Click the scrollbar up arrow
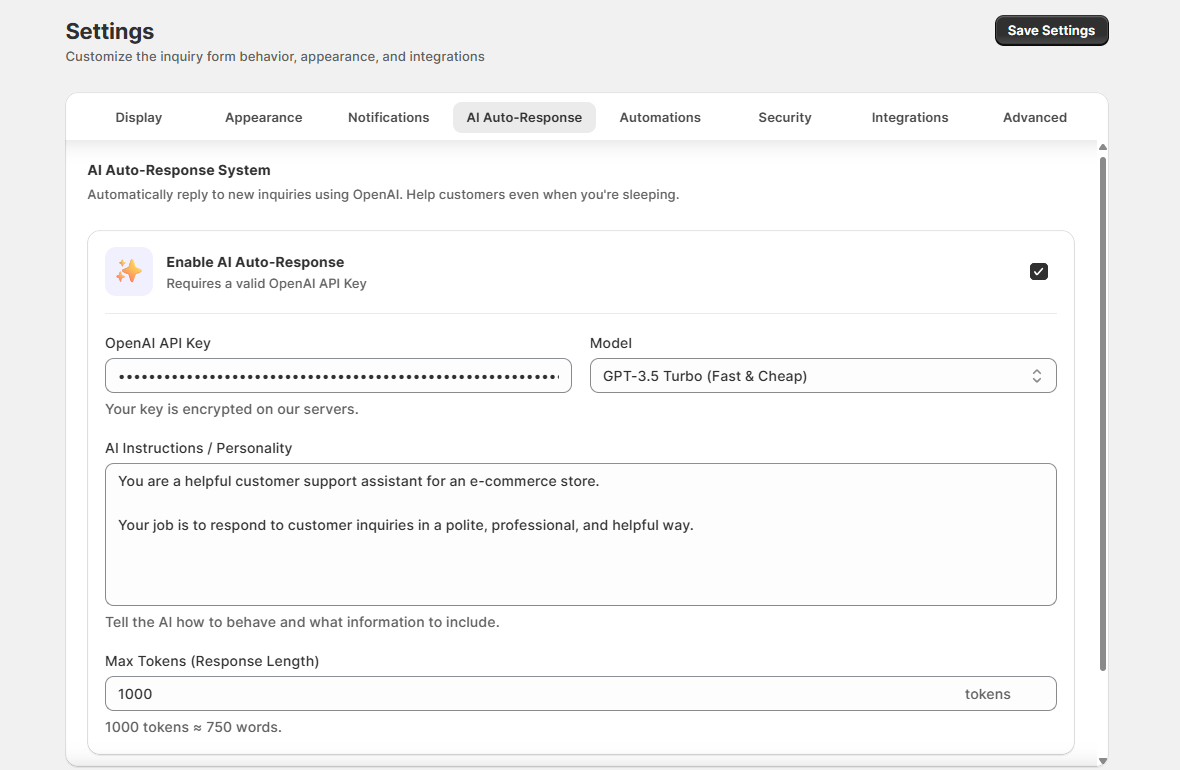Viewport: 1180px width, 770px height. click(1103, 148)
